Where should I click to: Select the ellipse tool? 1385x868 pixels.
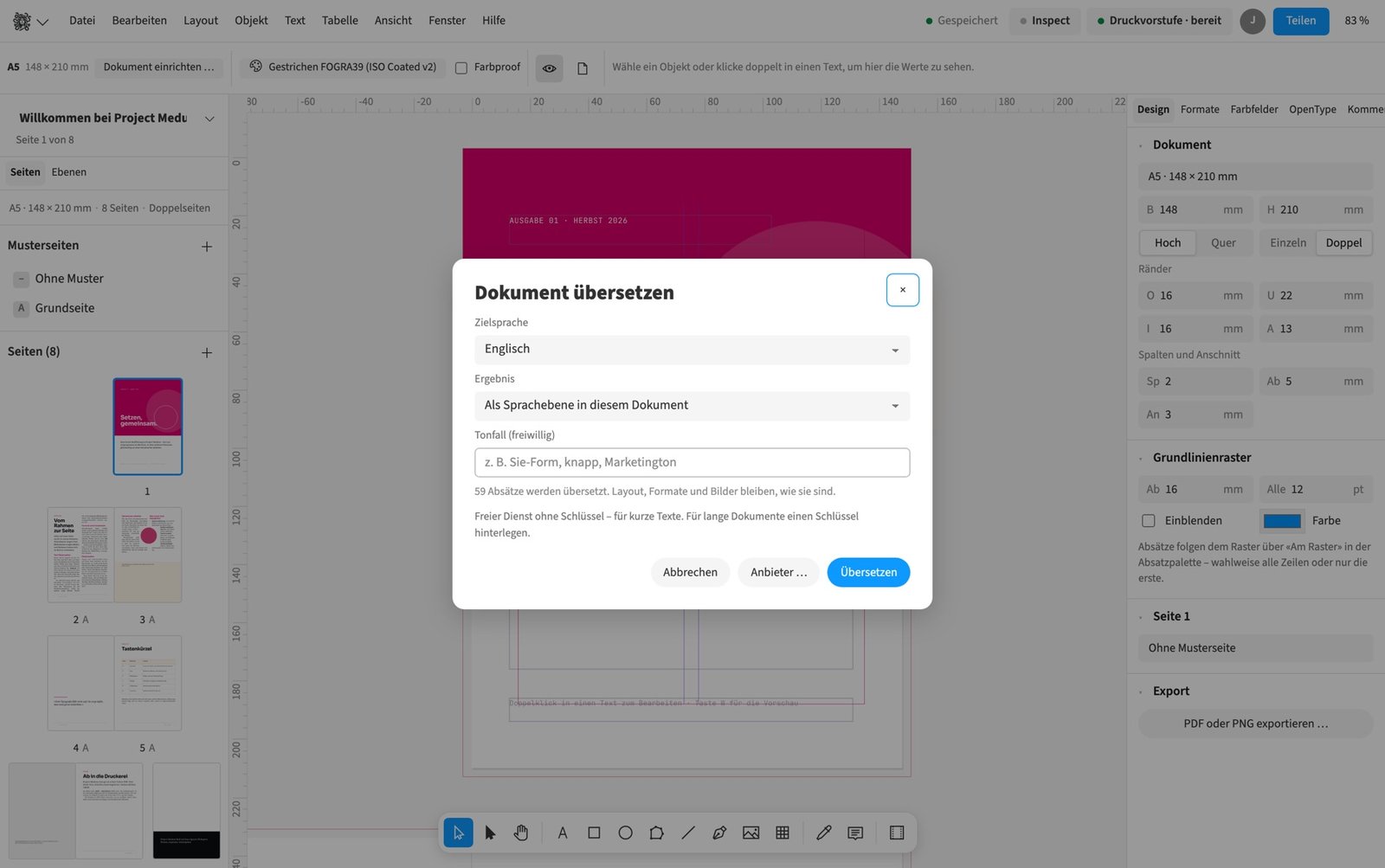tap(625, 833)
